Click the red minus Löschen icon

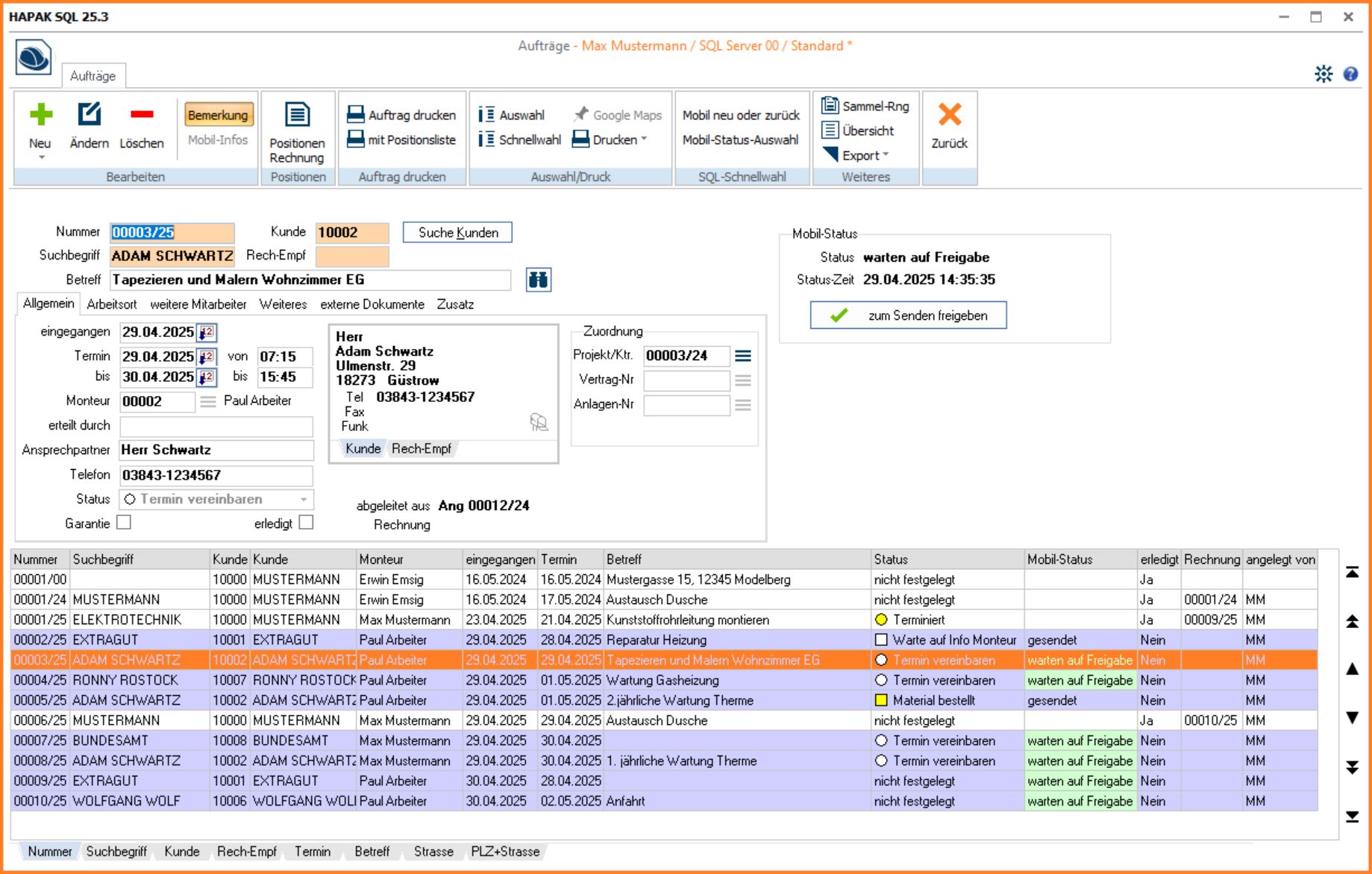coord(141,115)
